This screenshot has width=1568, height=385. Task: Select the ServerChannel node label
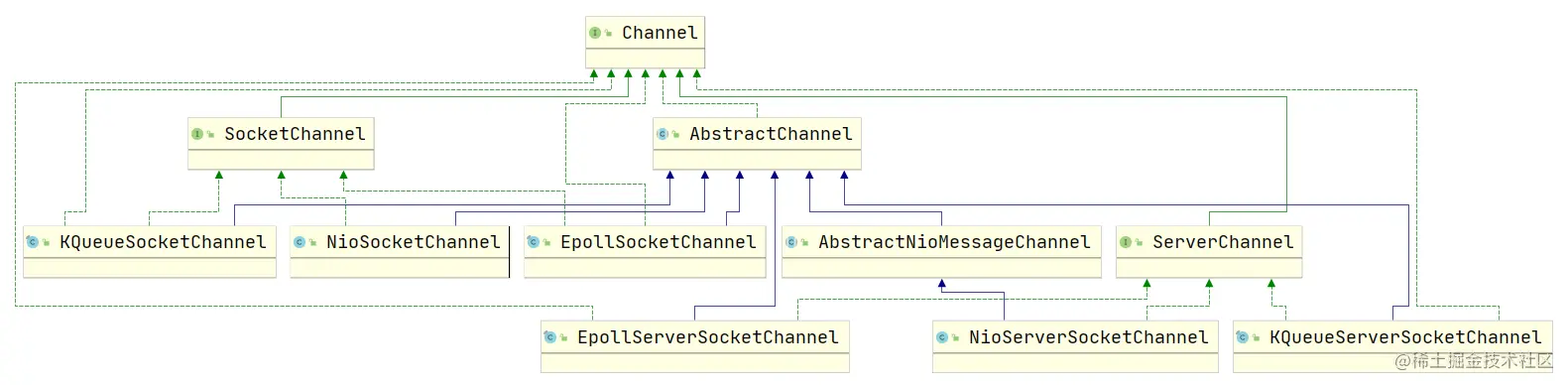coord(1223,242)
